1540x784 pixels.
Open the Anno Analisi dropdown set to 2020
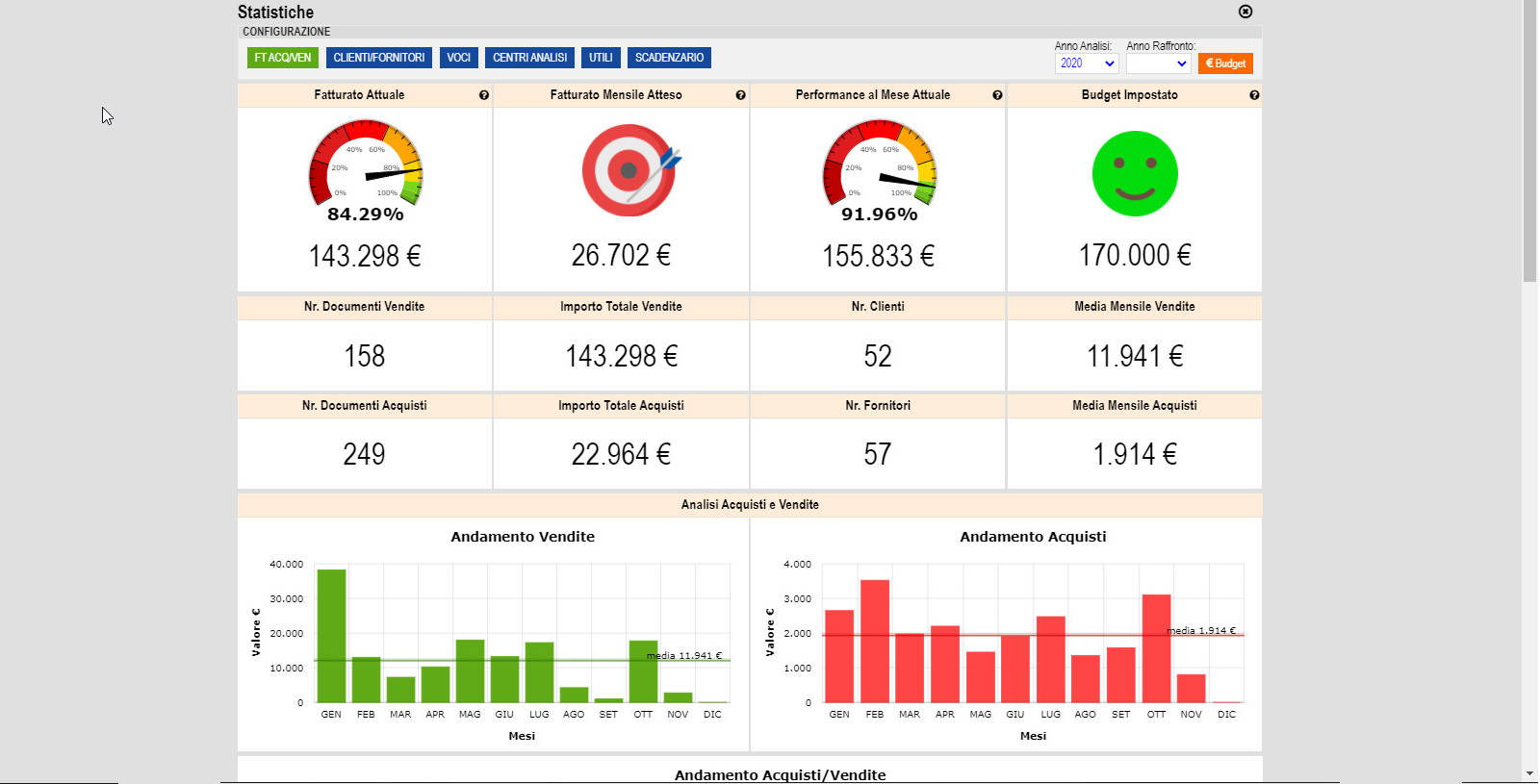pos(1087,63)
